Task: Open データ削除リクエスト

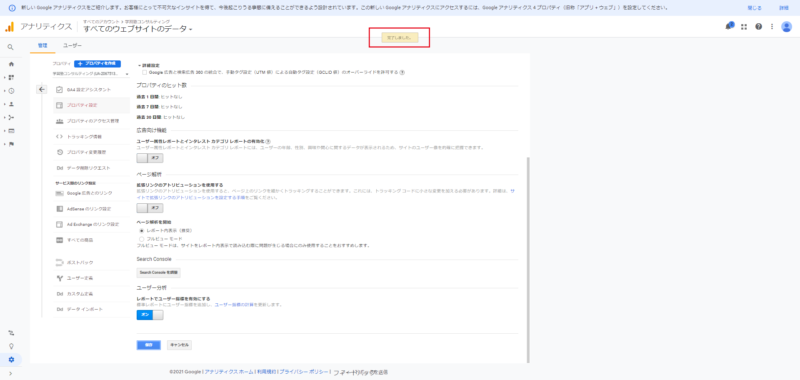Action: 88,168
